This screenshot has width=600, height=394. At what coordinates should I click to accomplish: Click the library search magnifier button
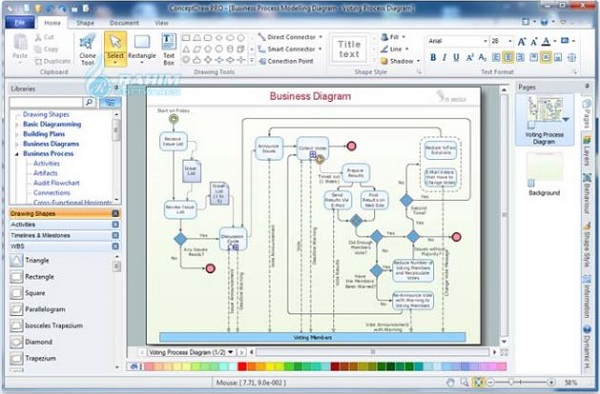point(90,102)
